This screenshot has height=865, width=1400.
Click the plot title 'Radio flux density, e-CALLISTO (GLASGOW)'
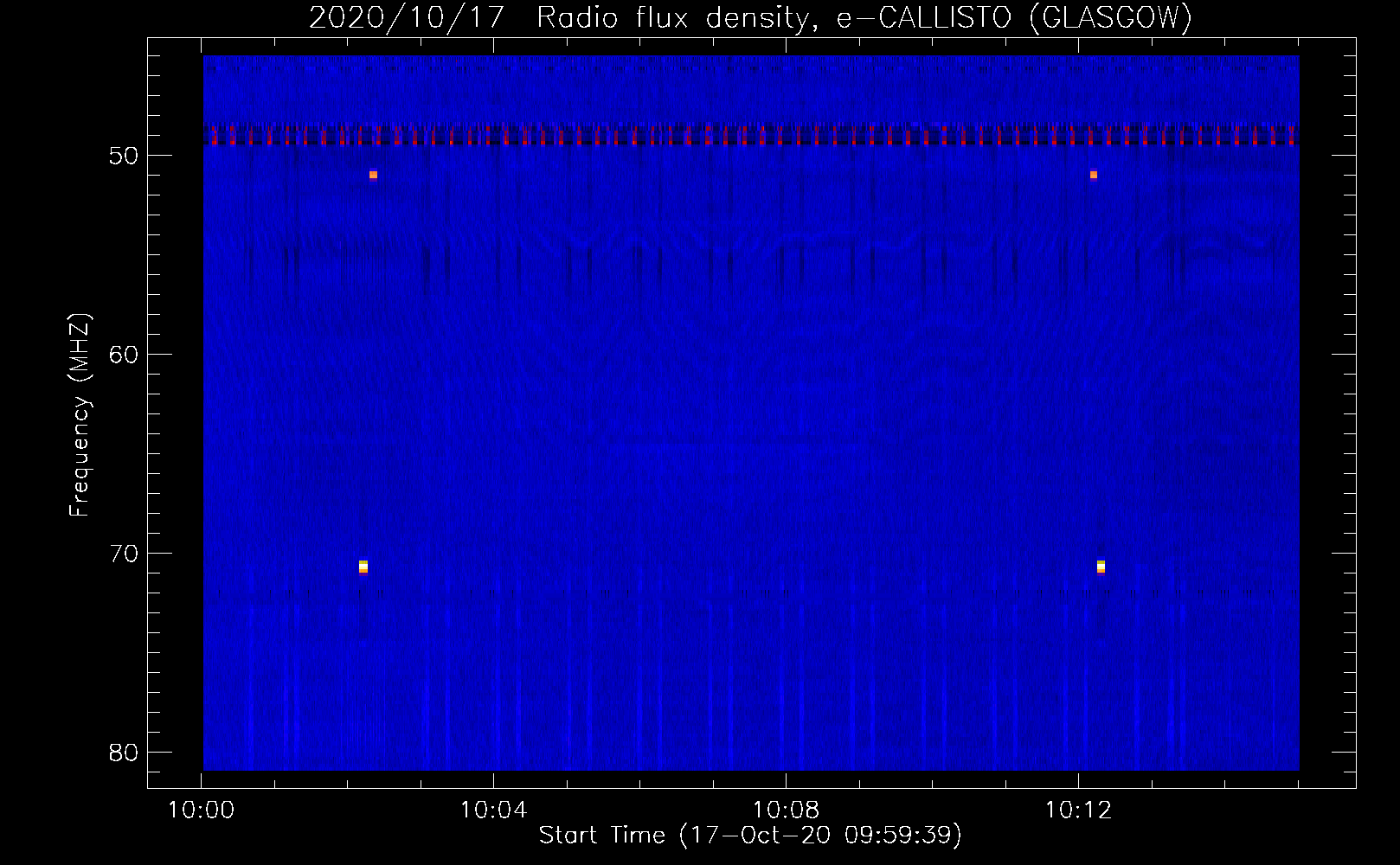864,17
